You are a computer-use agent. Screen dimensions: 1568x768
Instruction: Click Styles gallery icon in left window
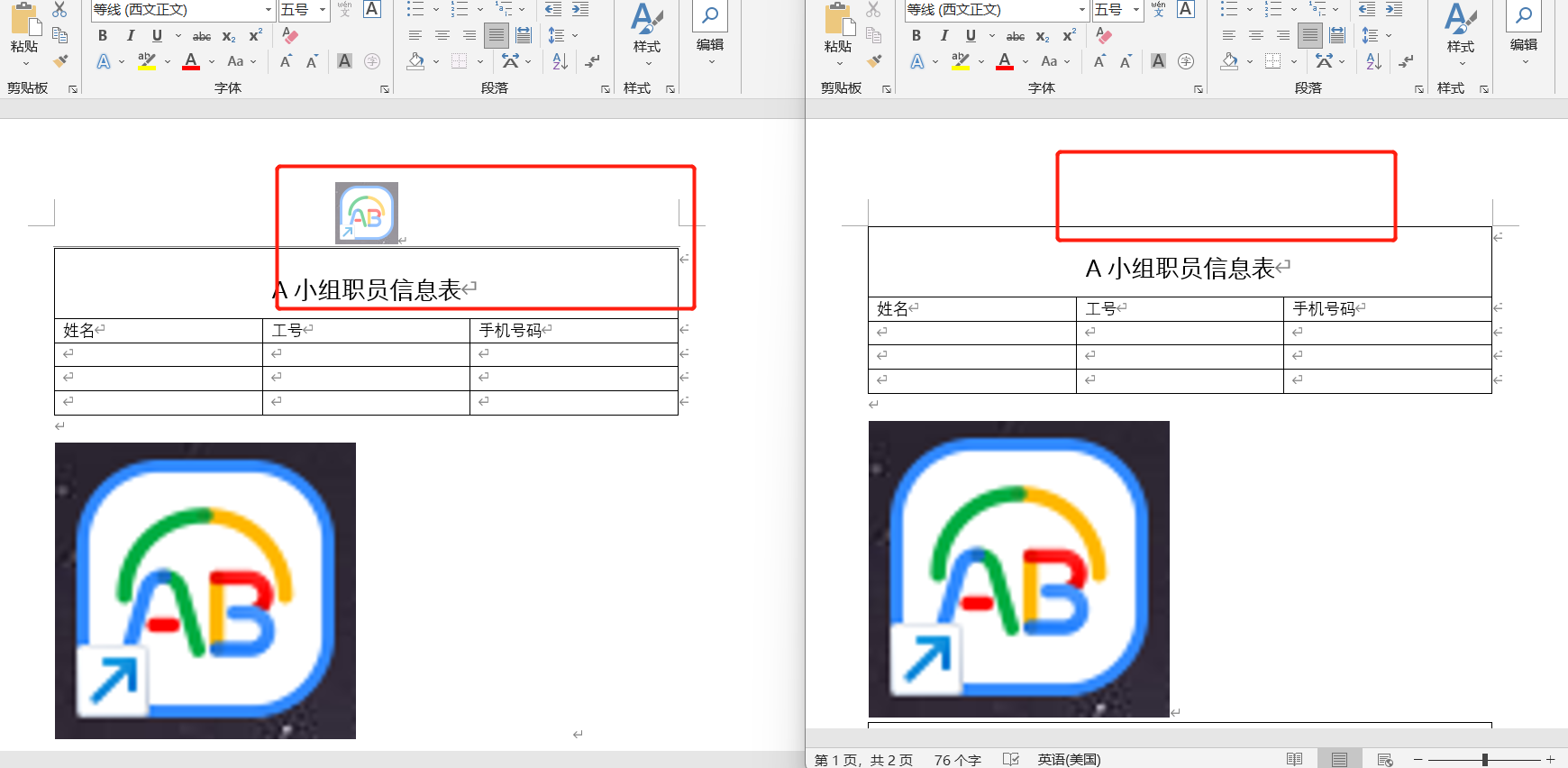coord(647,18)
